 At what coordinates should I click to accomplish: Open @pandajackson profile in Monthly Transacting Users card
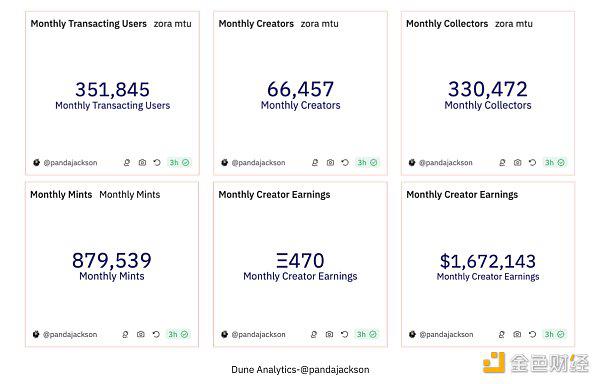[x=70, y=163]
